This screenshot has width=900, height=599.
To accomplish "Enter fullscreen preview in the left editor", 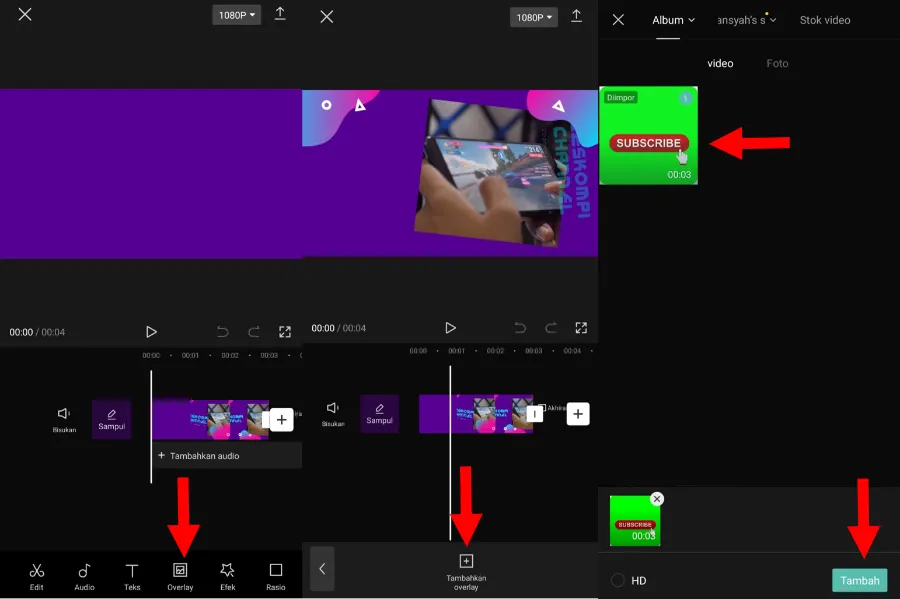I will click(285, 332).
